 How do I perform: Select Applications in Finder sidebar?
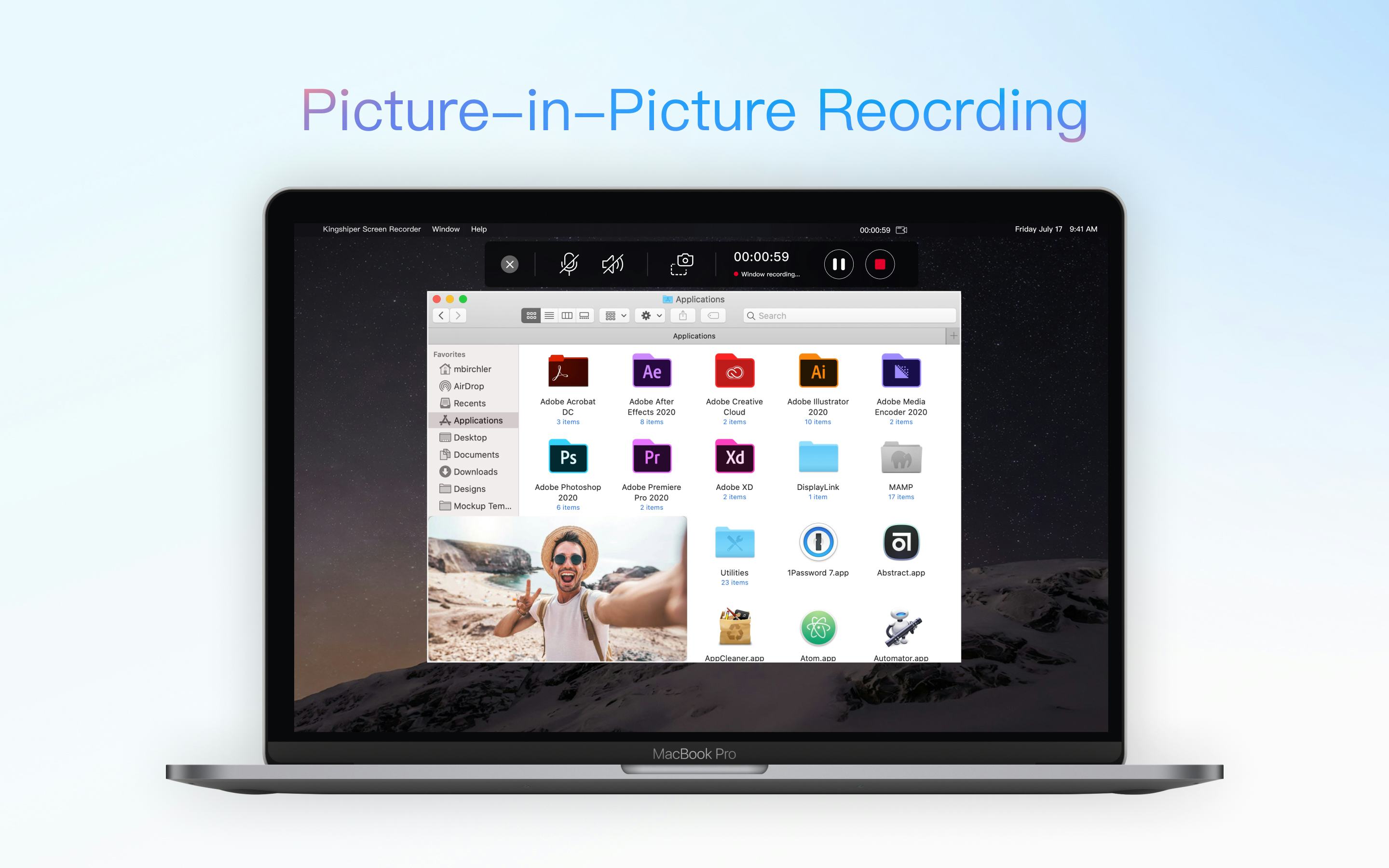[x=478, y=420]
